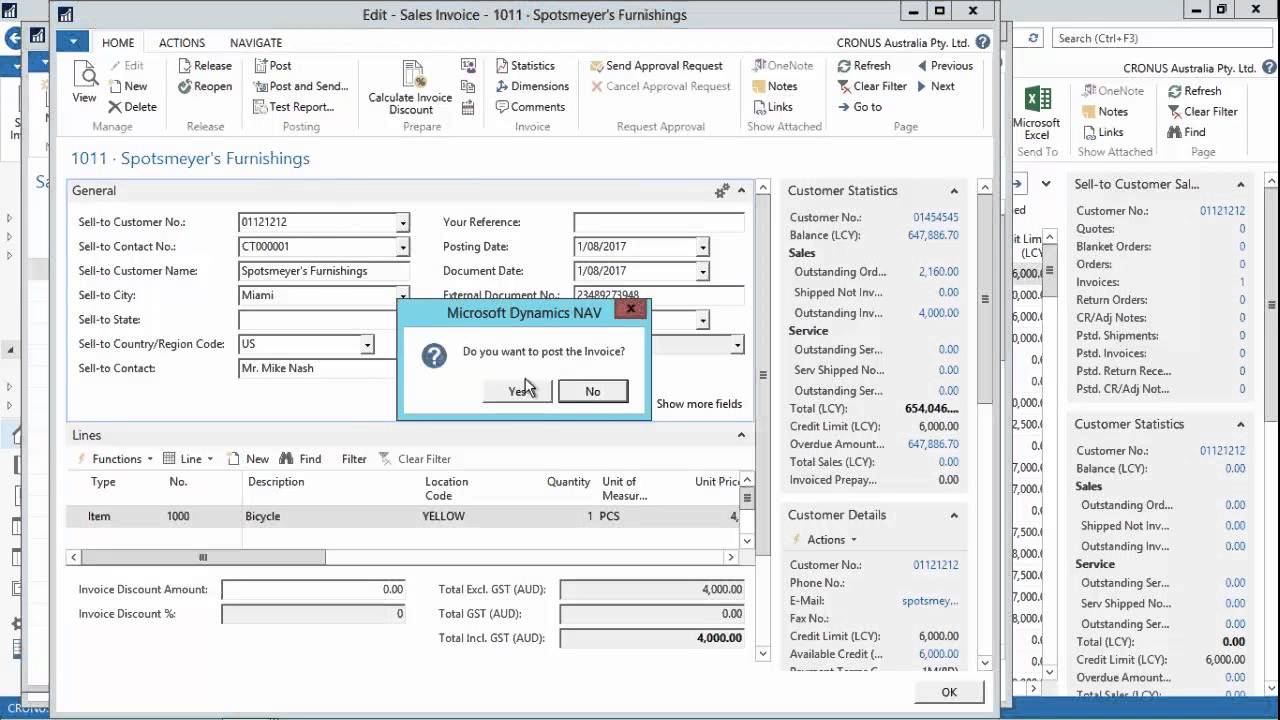The height and width of the screenshot is (720, 1280).
Task: Run the Test Report action
Action: coord(293,107)
